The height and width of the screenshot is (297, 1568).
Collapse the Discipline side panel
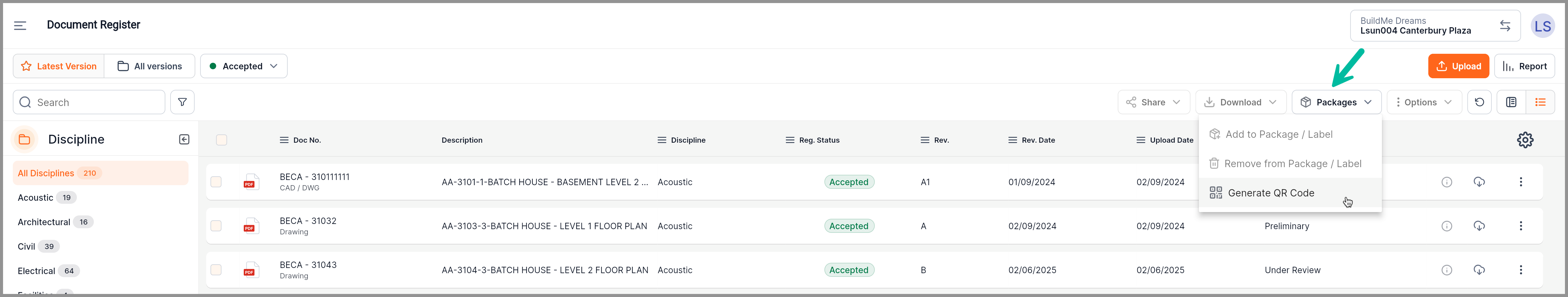[184, 140]
